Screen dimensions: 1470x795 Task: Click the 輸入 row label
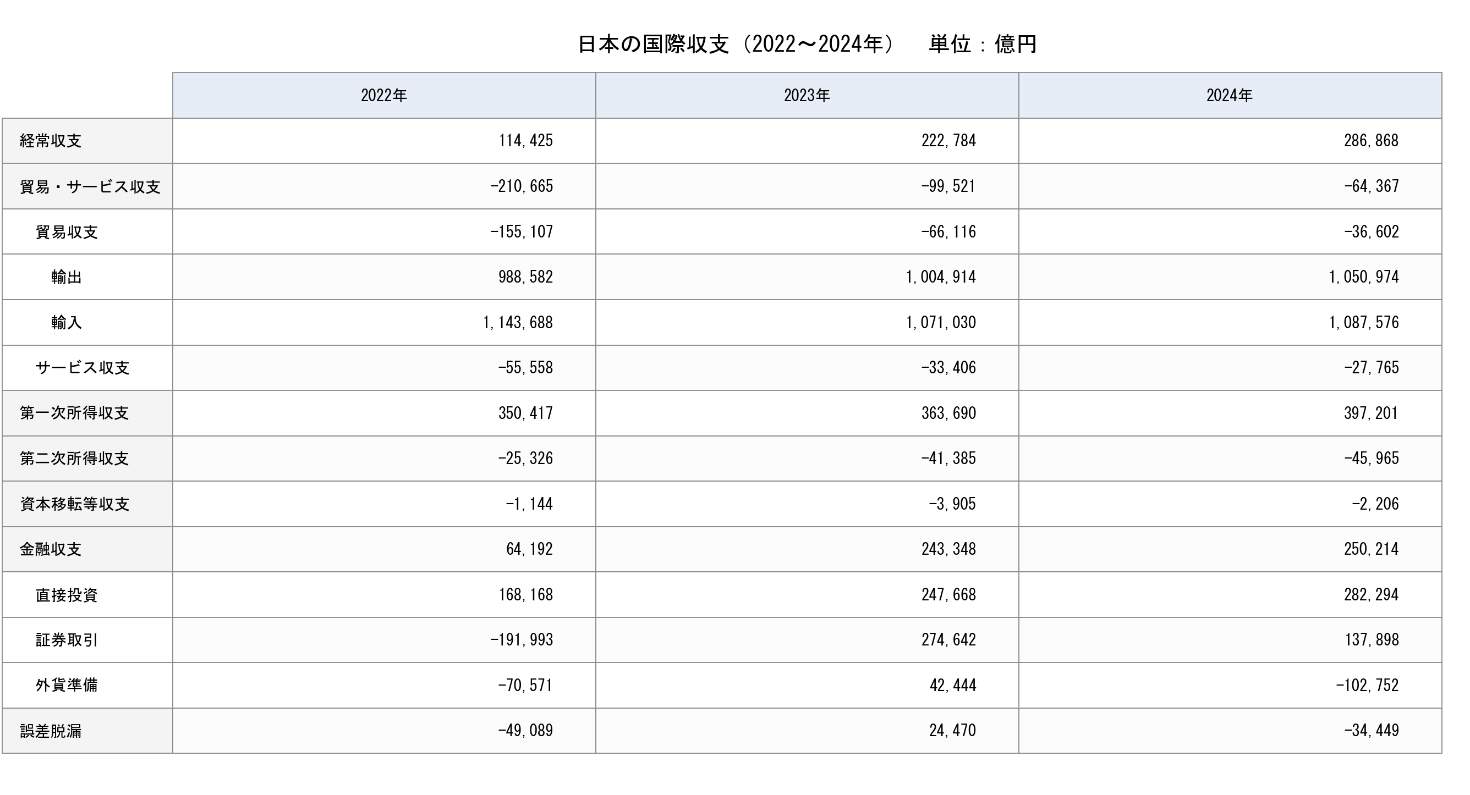67,323
